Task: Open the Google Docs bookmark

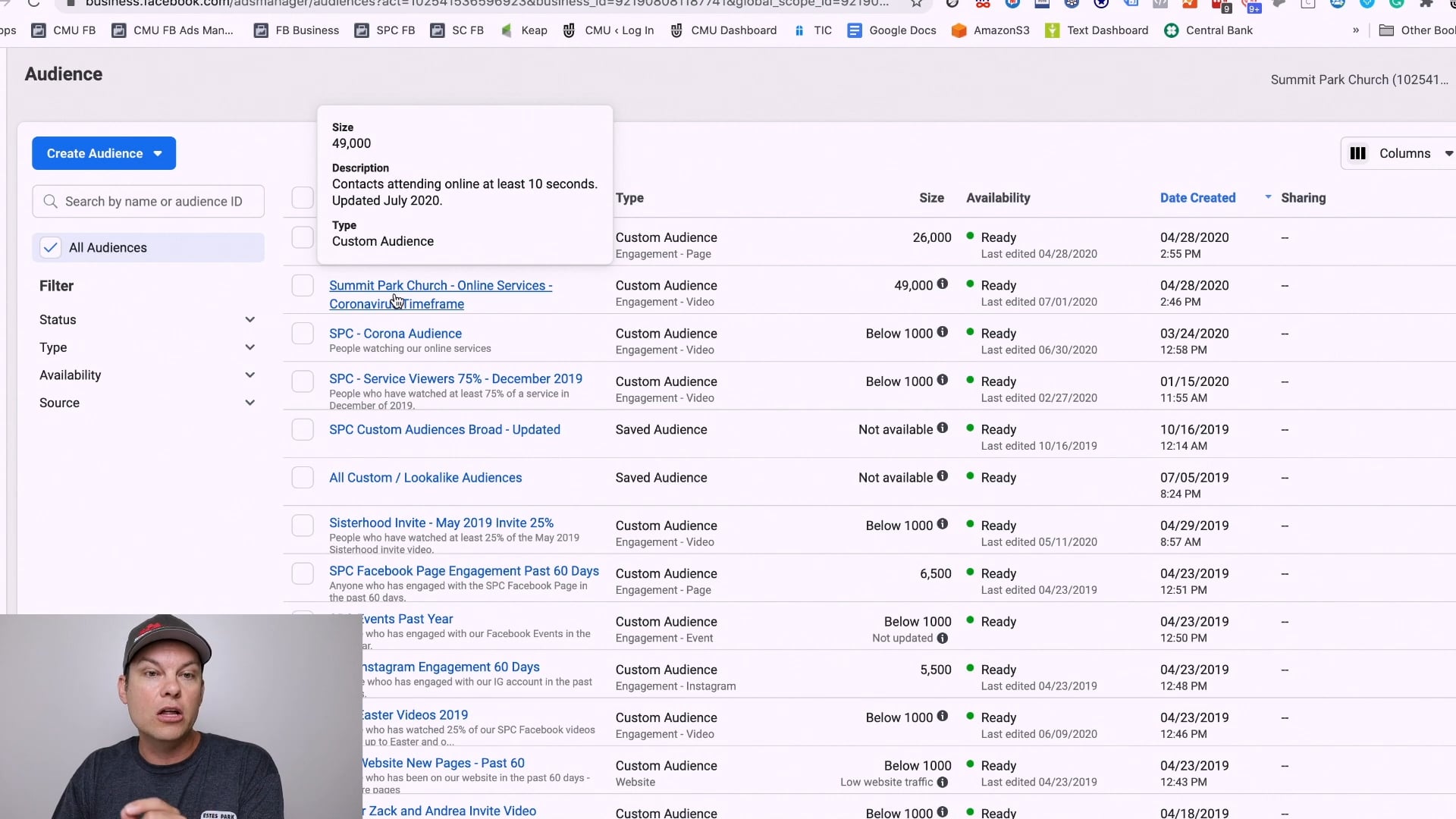Action: point(892,30)
